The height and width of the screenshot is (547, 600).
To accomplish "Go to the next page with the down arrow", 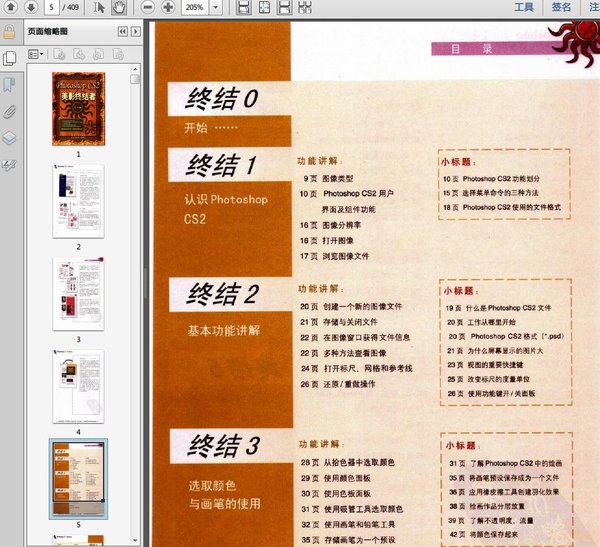I will [x=31, y=7].
